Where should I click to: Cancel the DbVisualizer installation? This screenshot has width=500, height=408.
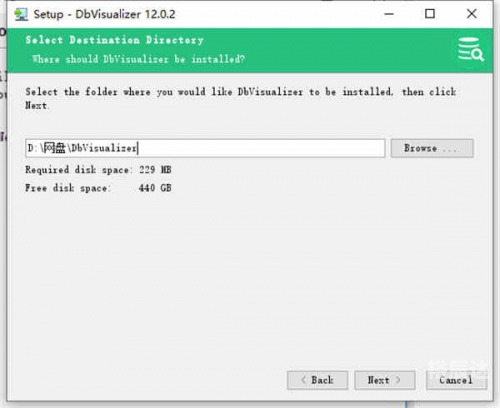point(456,380)
